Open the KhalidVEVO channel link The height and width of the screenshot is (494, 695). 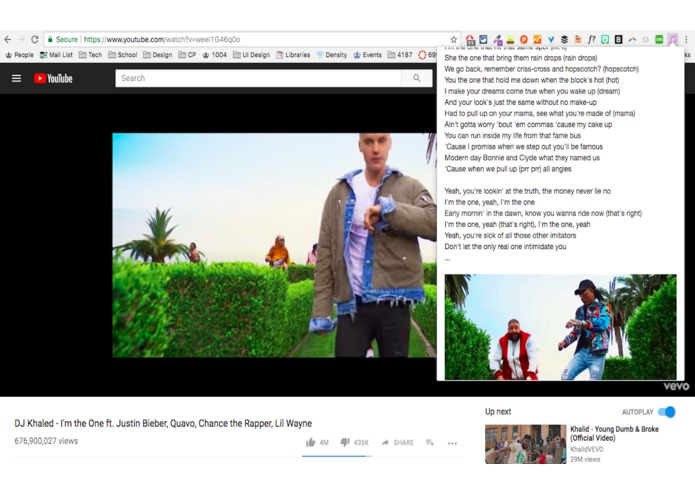point(587,449)
